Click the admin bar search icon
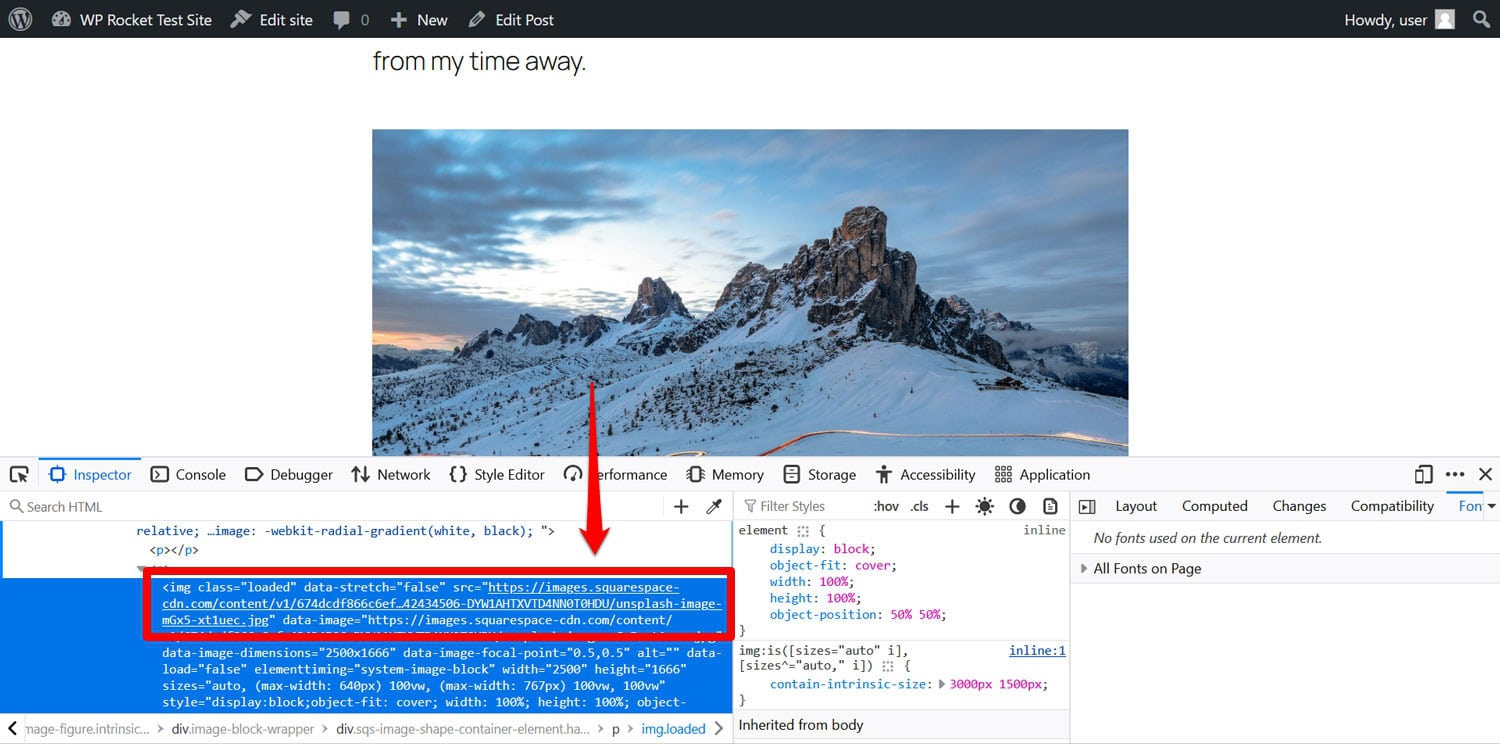The image size is (1500, 744). click(x=1481, y=19)
